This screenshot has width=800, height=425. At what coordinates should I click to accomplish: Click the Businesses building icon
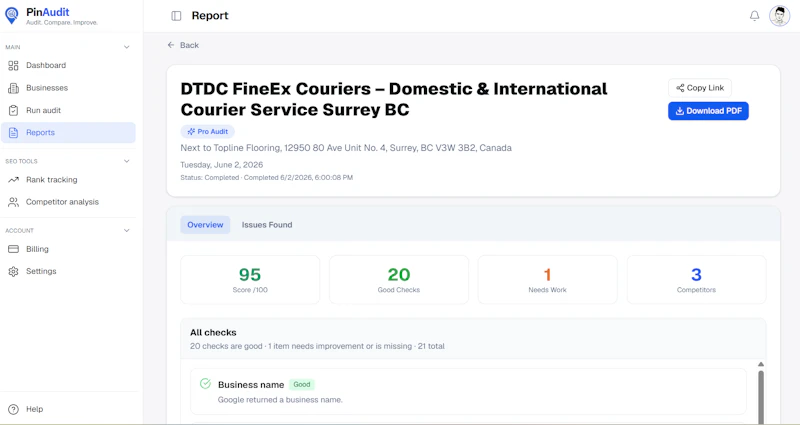click(x=13, y=88)
